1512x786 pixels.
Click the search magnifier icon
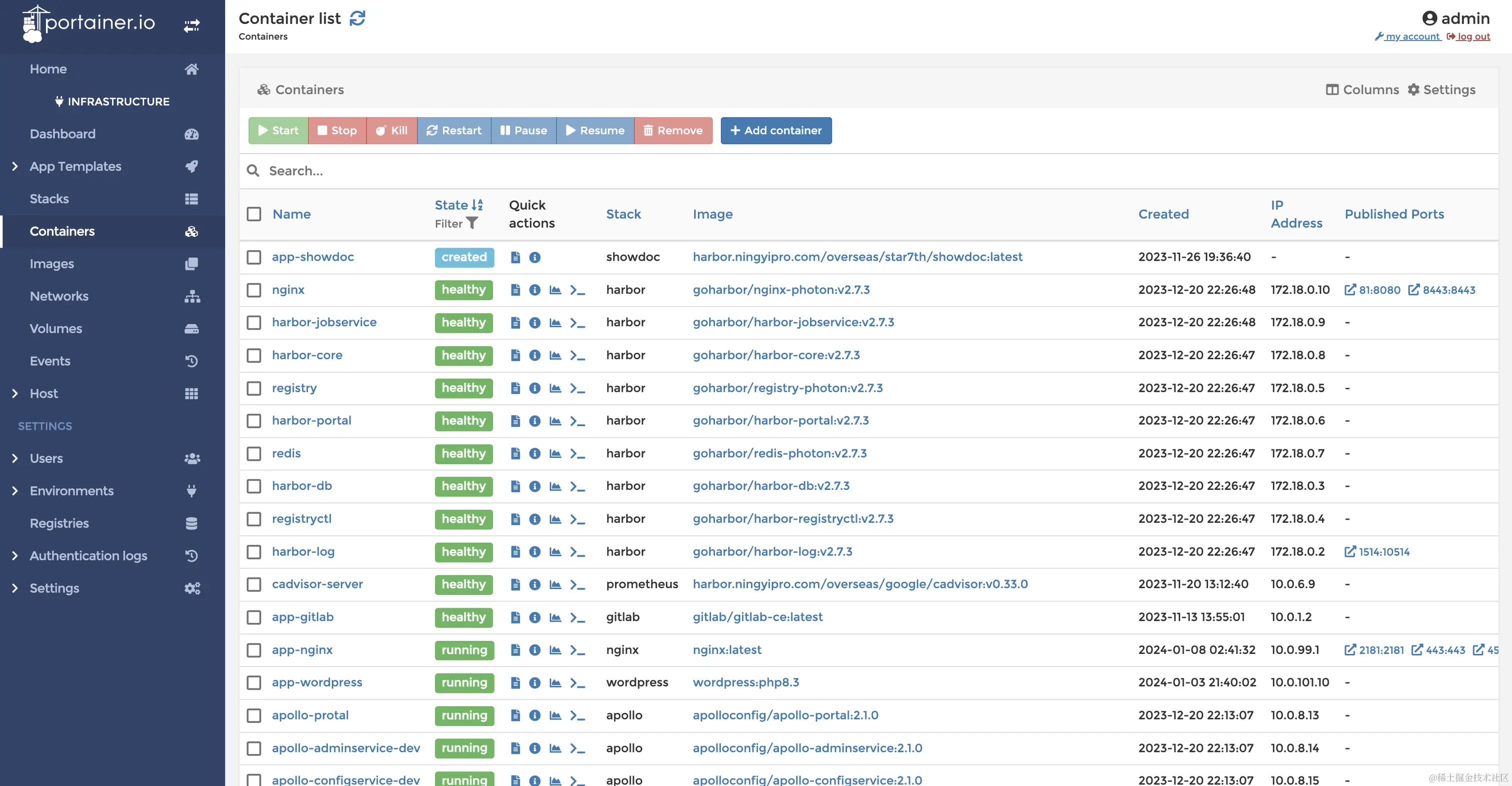tap(253, 171)
